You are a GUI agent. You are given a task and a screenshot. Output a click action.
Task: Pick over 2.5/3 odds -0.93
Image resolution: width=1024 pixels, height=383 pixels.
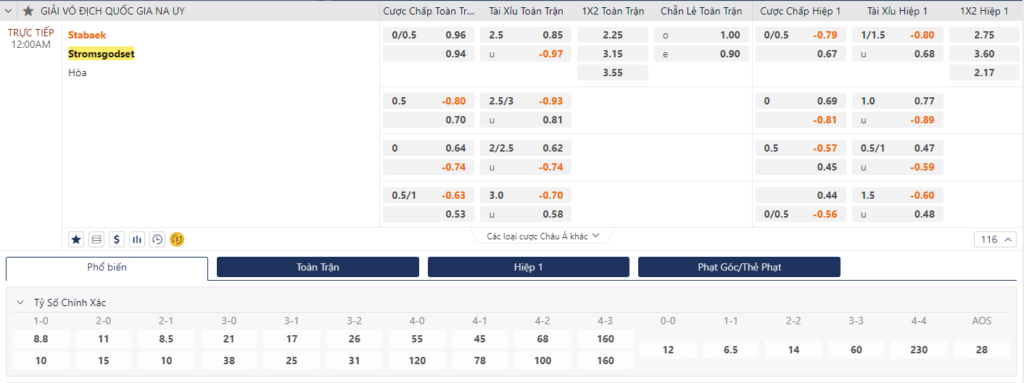tap(526, 101)
